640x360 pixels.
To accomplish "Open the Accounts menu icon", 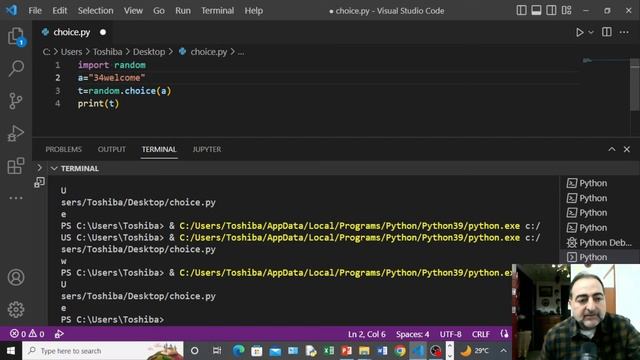I will pos(16,277).
